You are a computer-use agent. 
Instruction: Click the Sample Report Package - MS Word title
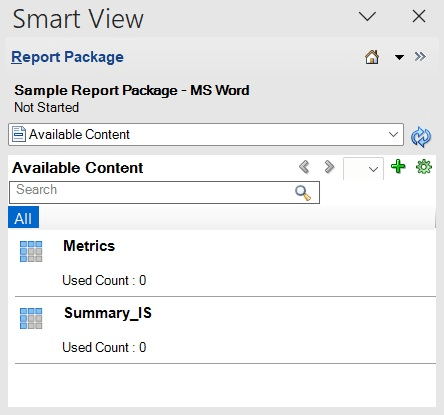[x=132, y=90]
